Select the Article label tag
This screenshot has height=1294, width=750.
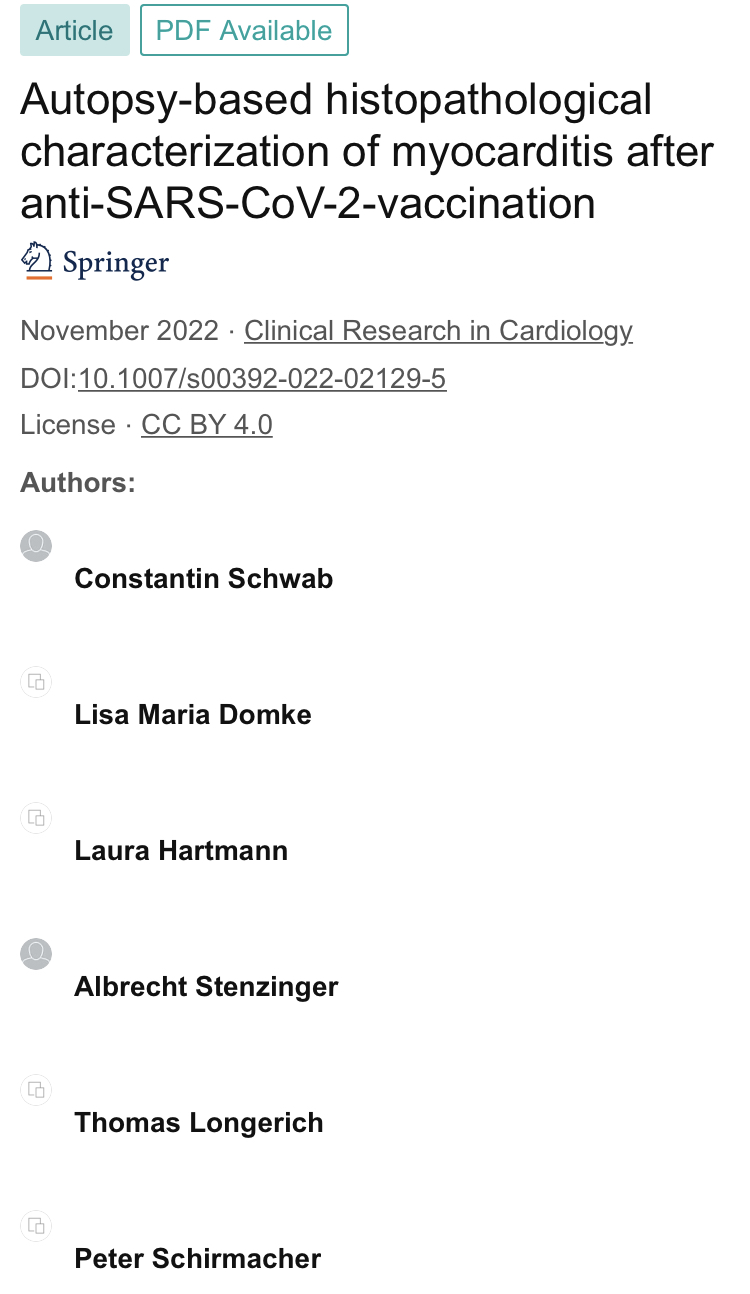point(75,30)
